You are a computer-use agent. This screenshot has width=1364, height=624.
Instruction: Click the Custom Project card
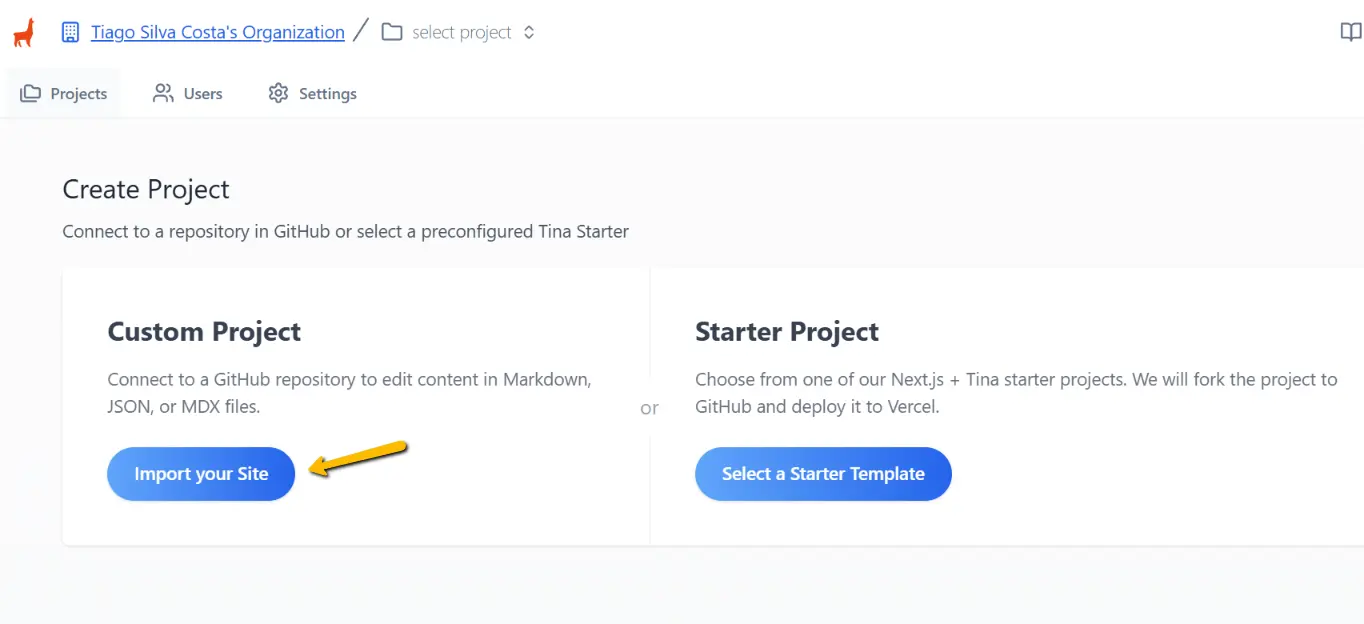(355, 405)
